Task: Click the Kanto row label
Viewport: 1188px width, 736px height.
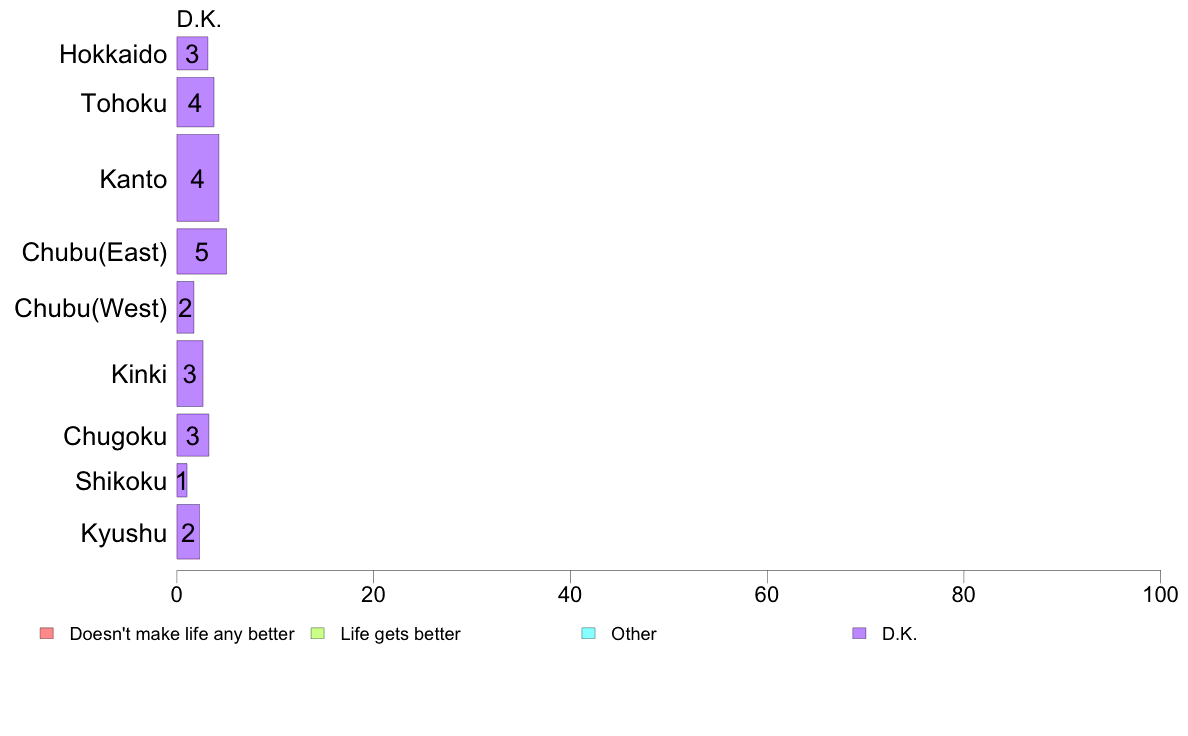Action: pos(133,180)
